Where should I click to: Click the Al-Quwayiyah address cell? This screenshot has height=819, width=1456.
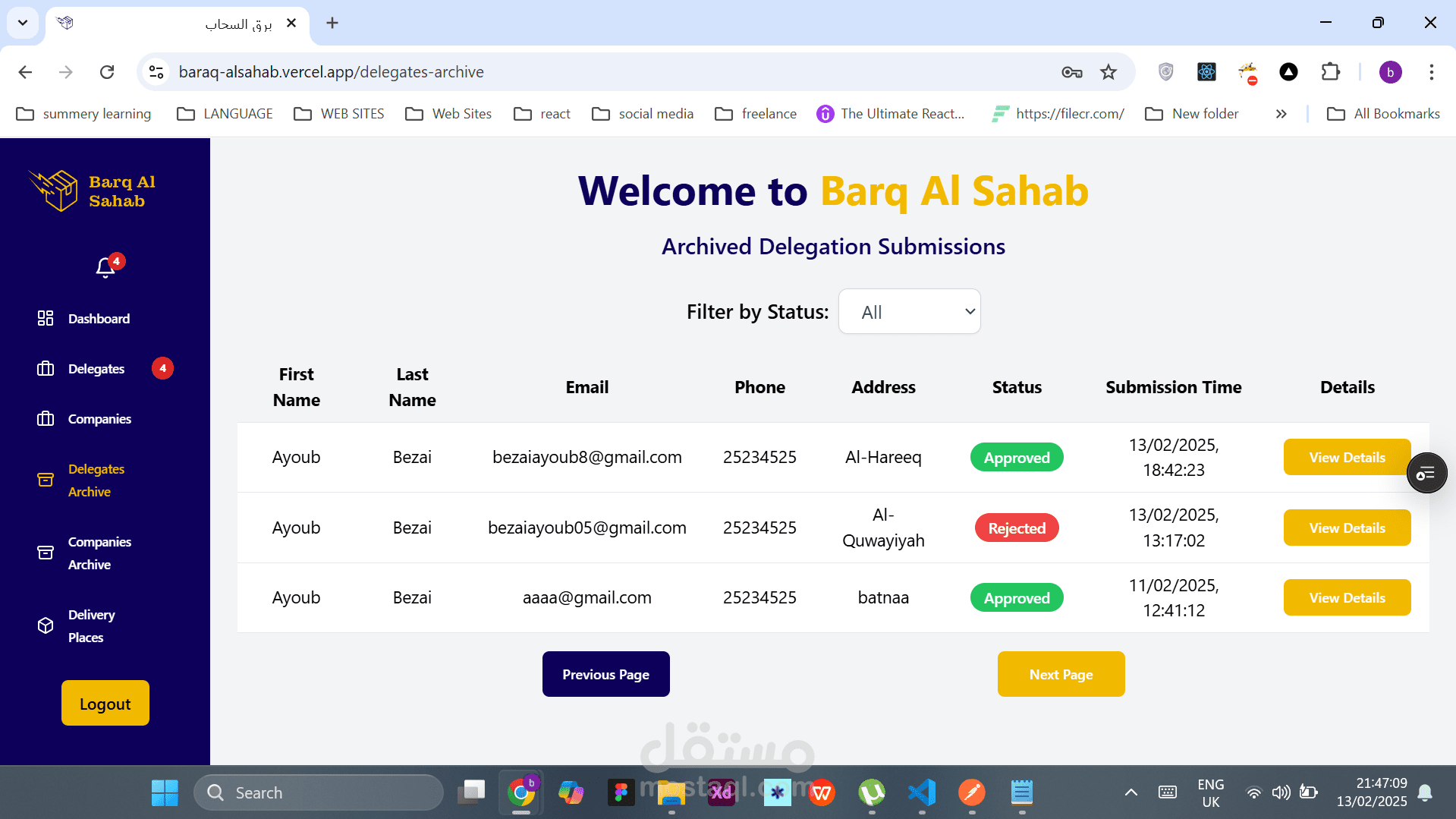tap(883, 528)
